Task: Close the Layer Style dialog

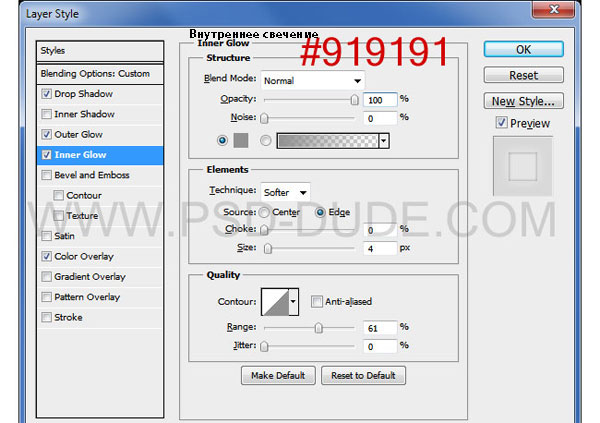Action: (553, 9)
